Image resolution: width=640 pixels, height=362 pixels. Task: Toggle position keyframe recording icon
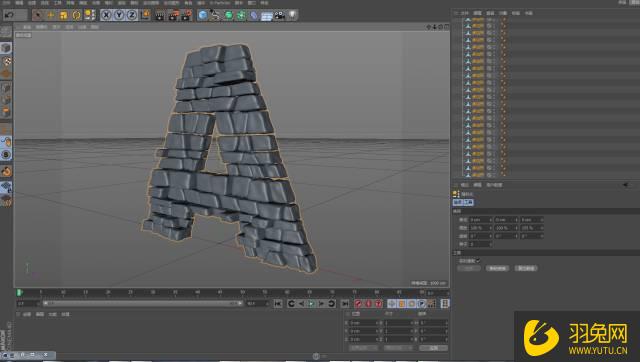[x=392, y=304]
